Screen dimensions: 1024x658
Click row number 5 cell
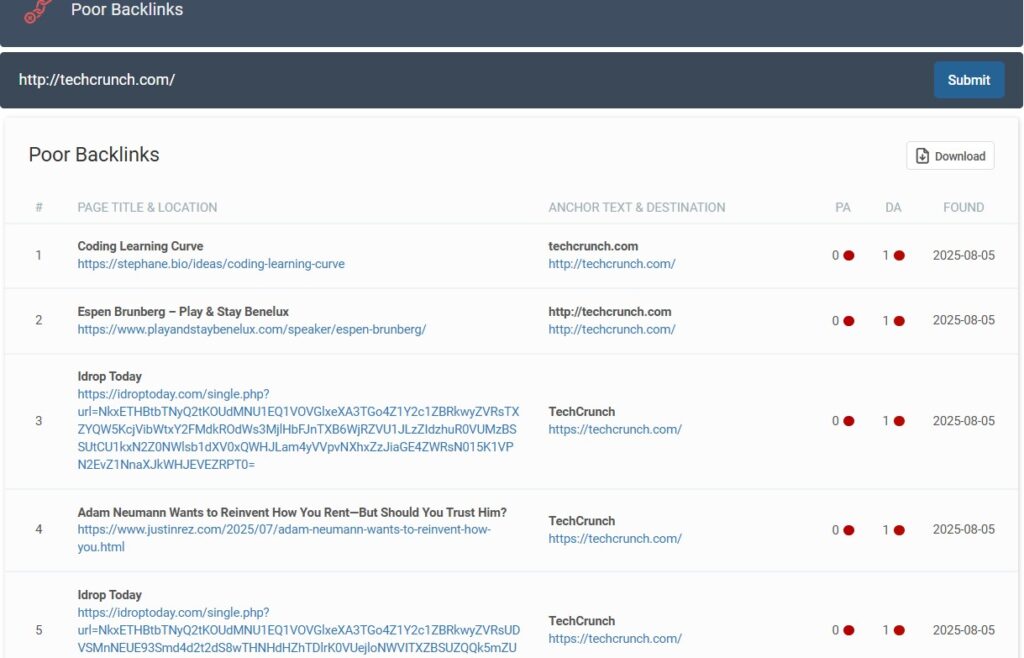[39, 631]
